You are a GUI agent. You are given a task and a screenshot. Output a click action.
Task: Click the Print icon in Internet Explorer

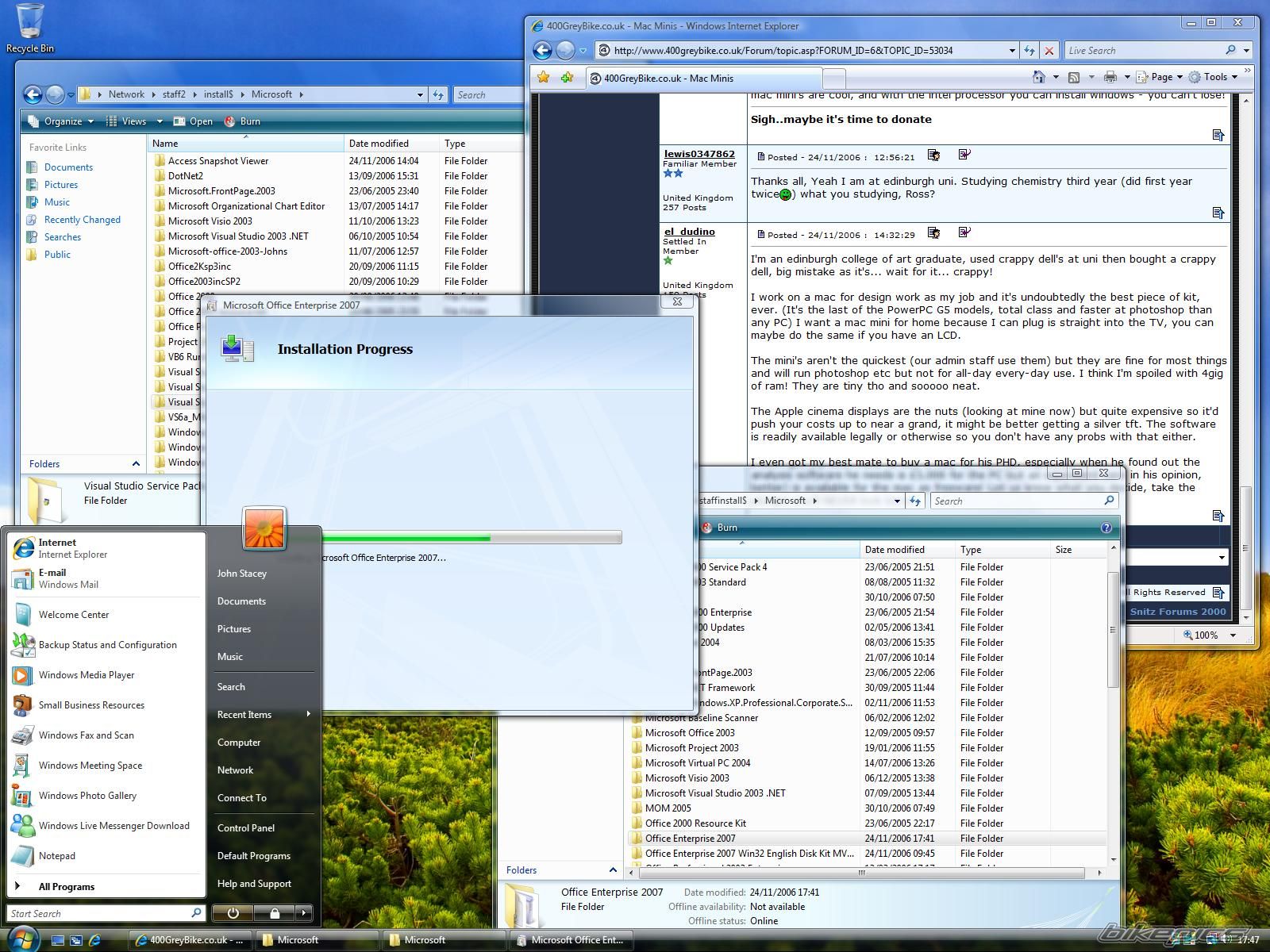(1110, 77)
